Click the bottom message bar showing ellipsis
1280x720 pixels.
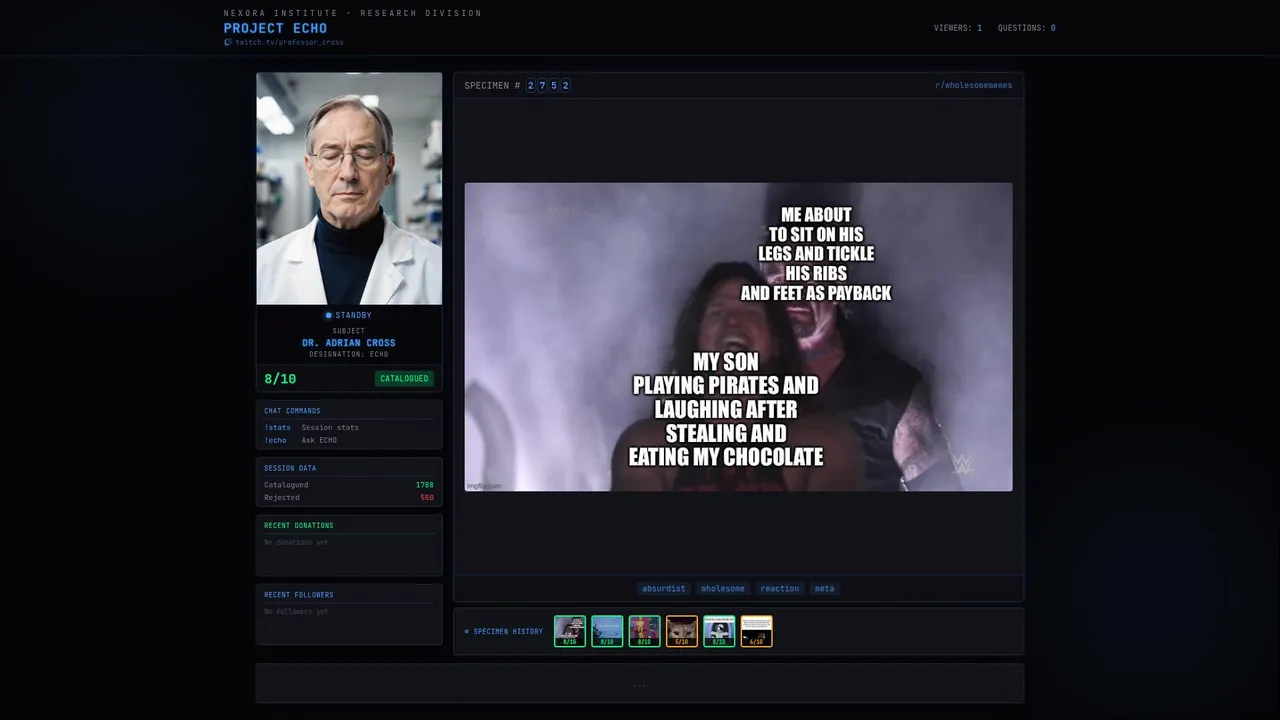coord(640,684)
